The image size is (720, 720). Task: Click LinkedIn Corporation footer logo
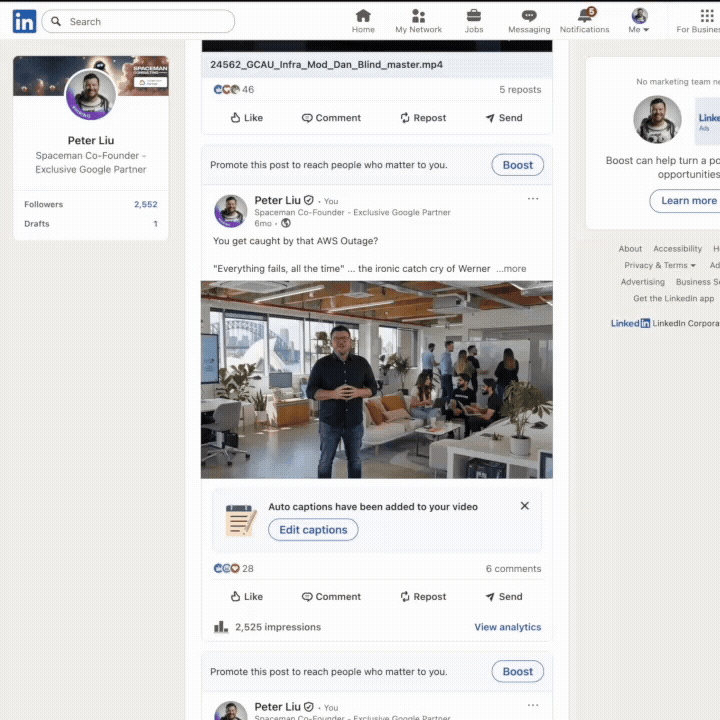[x=630, y=323]
